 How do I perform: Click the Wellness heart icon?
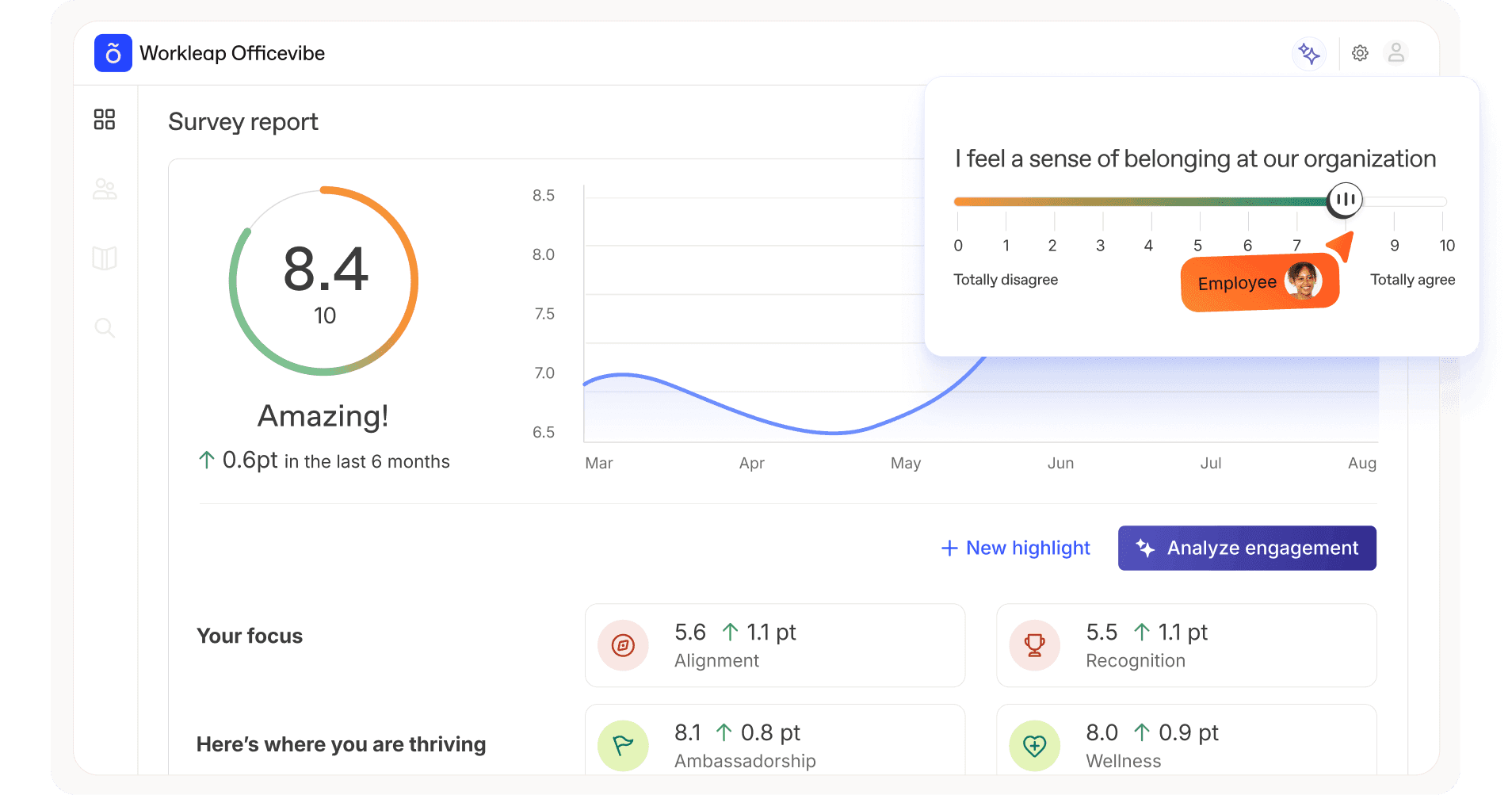pyautogui.click(x=1034, y=745)
